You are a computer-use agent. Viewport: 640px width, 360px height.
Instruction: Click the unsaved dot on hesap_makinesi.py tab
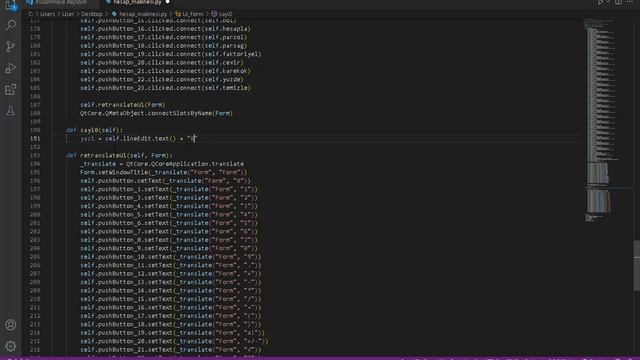point(167,2)
